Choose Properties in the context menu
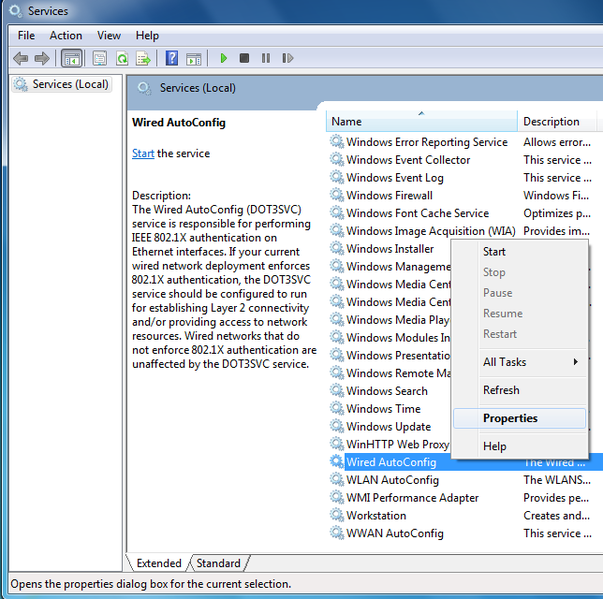This screenshot has width=603, height=599. (x=520, y=418)
